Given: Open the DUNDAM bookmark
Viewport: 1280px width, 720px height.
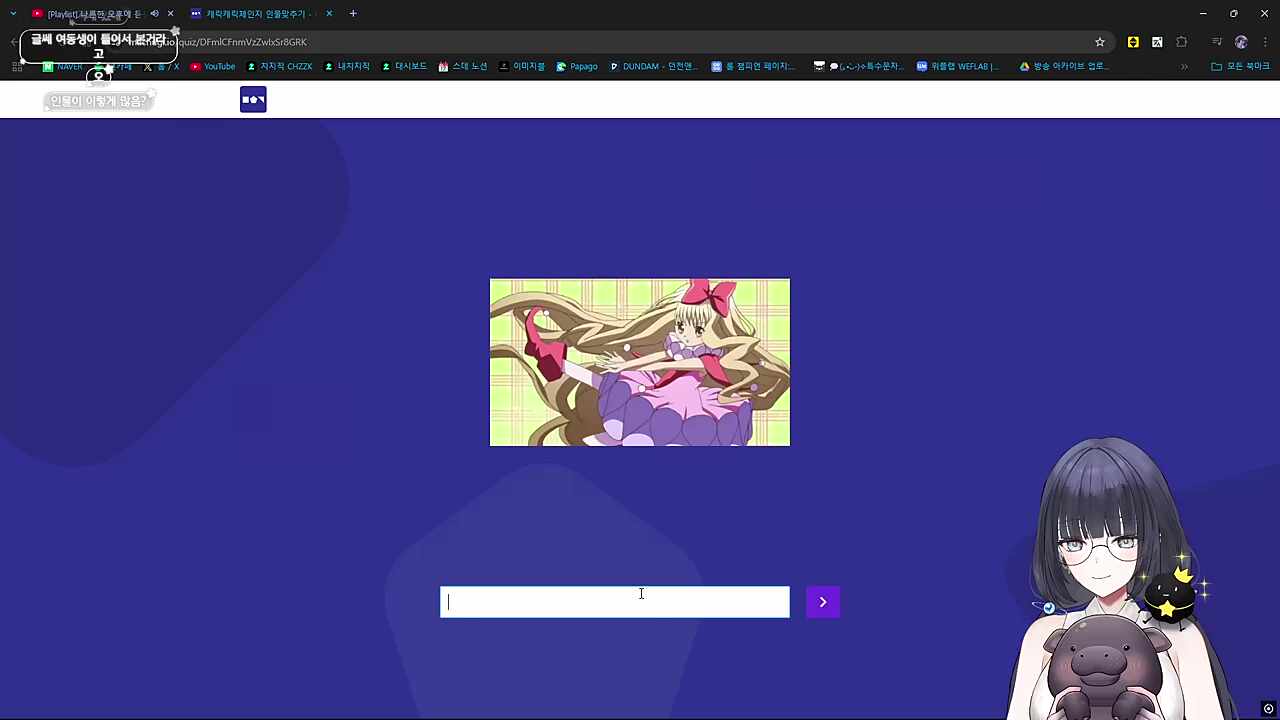Looking at the screenshot, I should 653,67.
